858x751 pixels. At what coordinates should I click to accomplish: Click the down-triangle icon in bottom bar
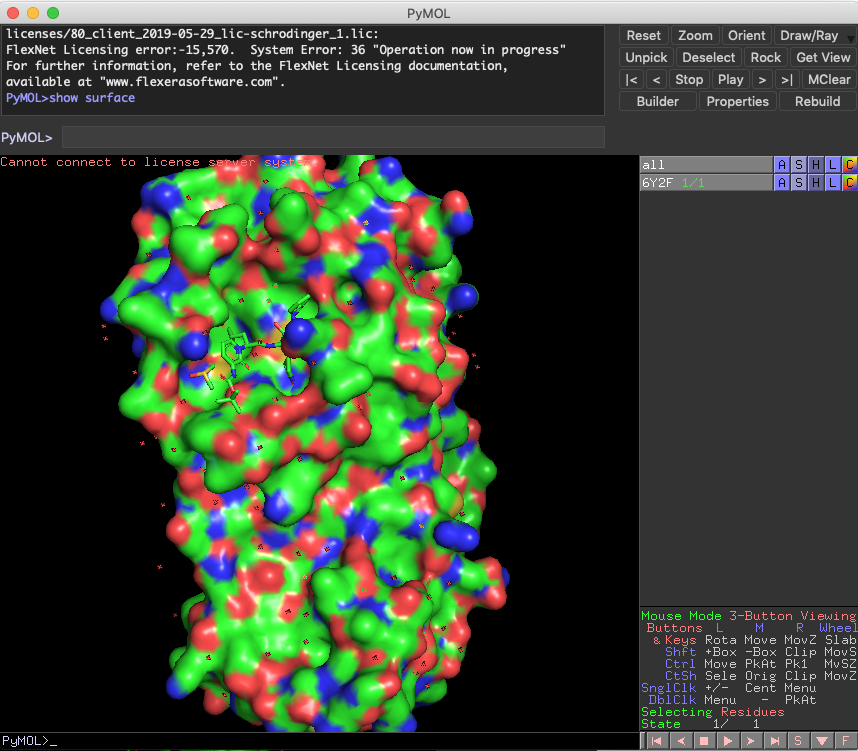click(x=822, y=741)
